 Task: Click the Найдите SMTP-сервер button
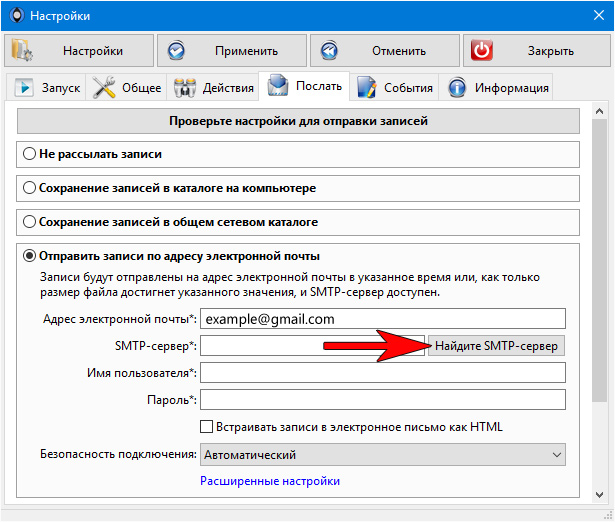click(496, 346)
